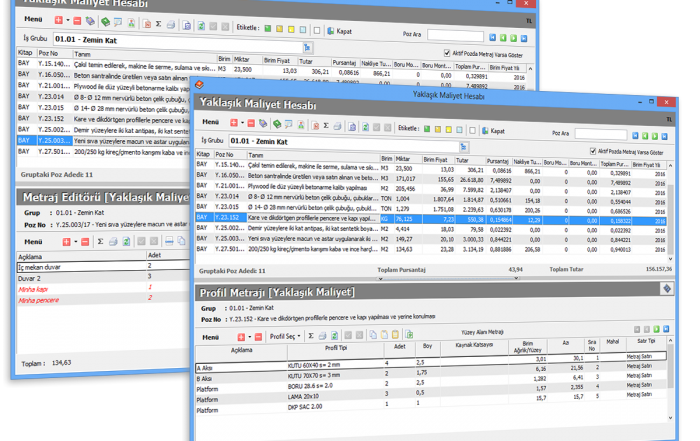Click the diamond icon at Profil Metrajı panel corner
Screen dimensions: 700x441
pos(666,288)
